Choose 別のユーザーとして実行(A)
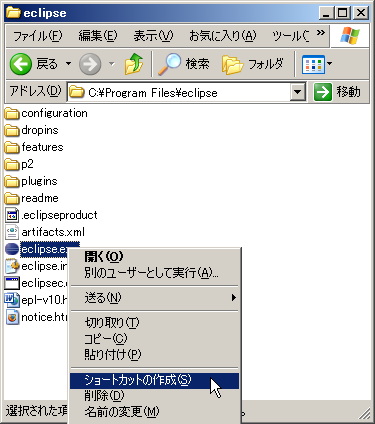This screenshot has height=424, width=375. (154, 273)
